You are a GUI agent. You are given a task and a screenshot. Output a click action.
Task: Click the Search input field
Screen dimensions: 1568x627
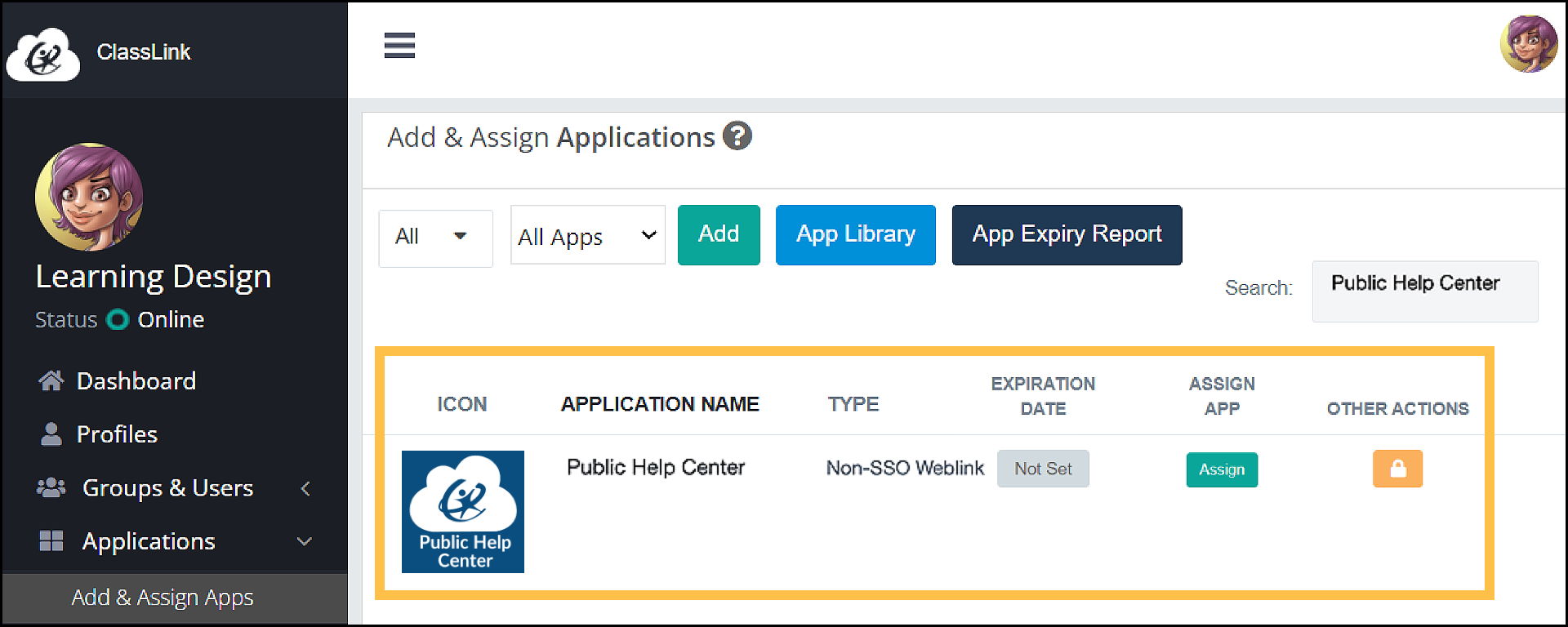click(x=1424, y=291)
